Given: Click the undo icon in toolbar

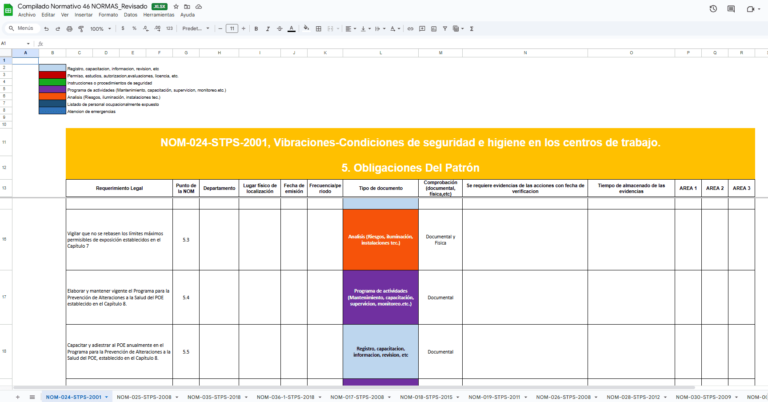Looking at the screenshot, I should click(x=44, y=29).
